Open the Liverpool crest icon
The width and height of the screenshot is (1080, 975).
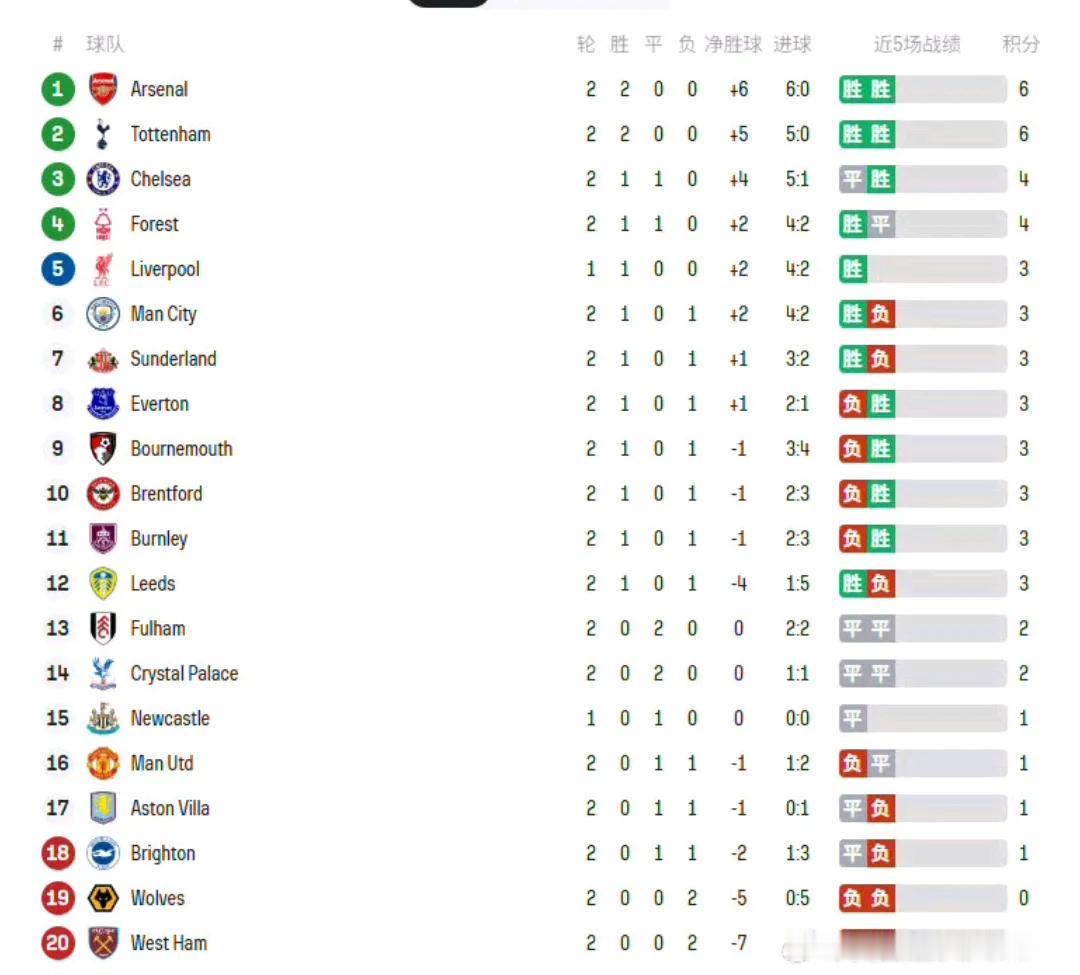pos(103,269)
